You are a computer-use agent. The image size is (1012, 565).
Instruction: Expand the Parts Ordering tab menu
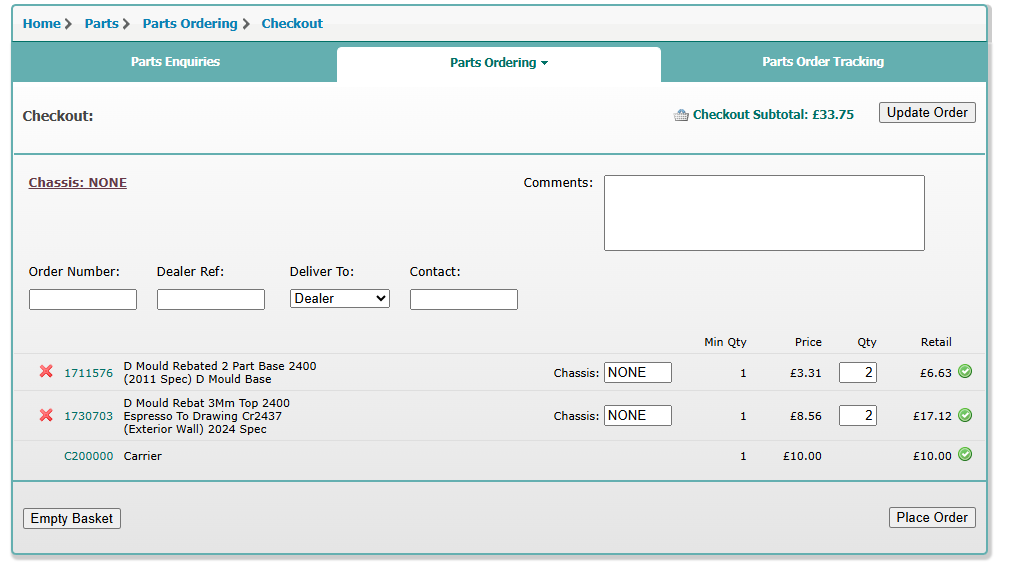coord(498,63)
